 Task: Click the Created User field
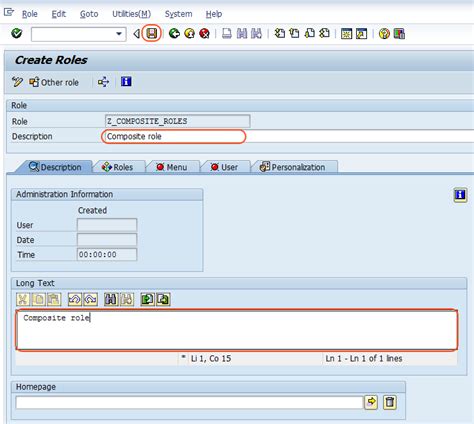pos(107,225)
